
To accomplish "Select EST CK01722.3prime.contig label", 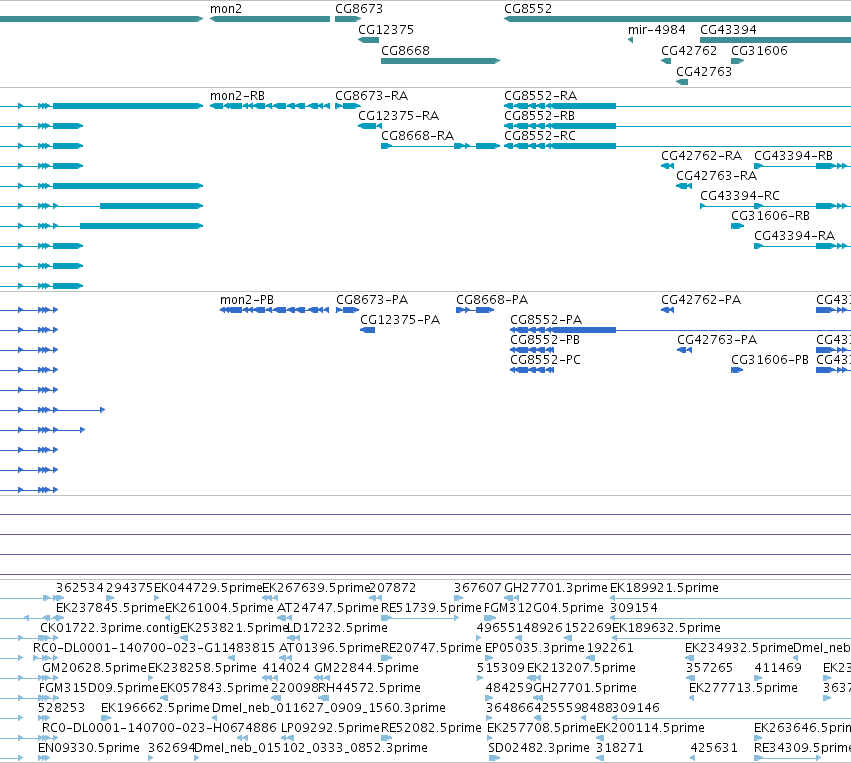I will (x=110, y=628).
